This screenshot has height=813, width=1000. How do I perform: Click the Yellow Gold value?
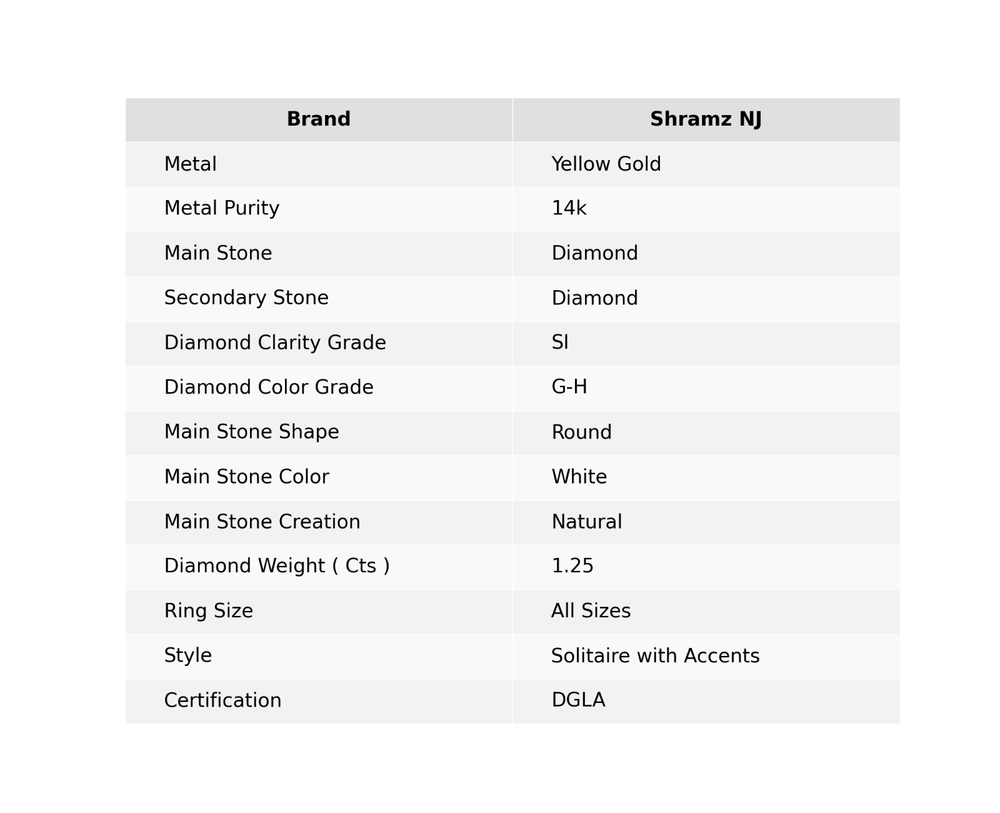click(605, 165)
